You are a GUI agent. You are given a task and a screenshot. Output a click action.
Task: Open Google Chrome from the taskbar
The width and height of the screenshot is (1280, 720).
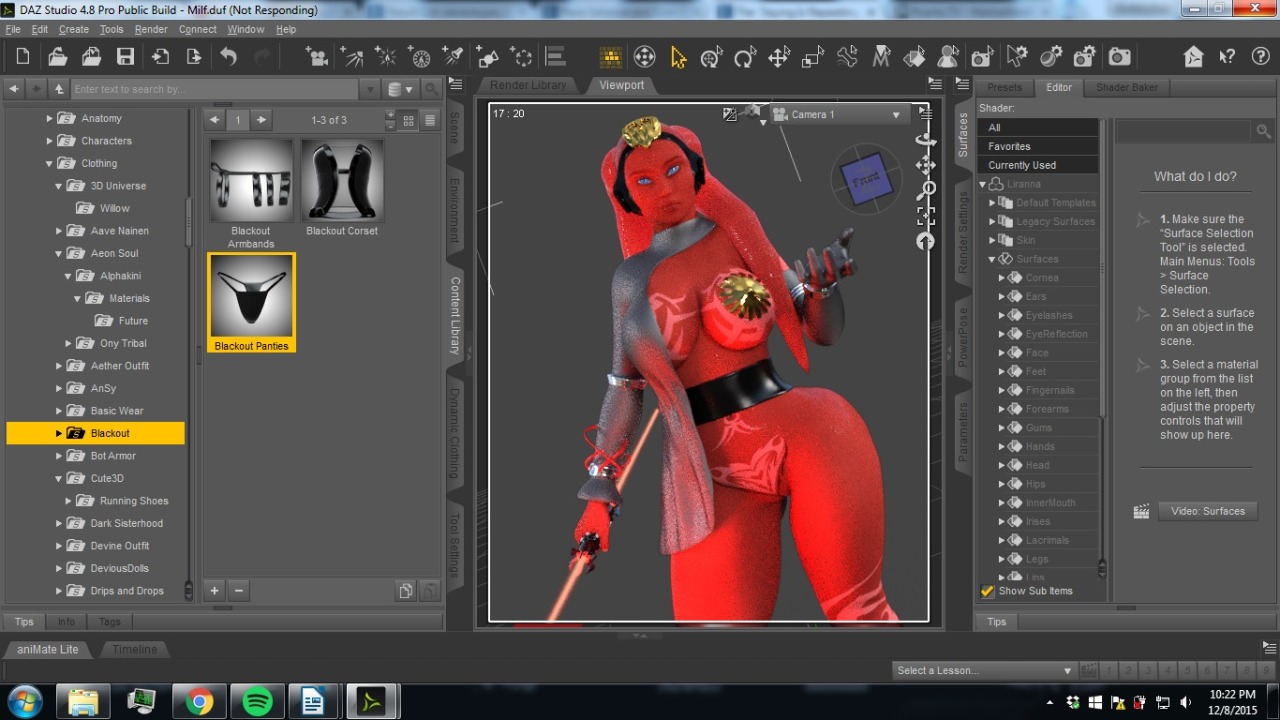click(x=199, y=702)
